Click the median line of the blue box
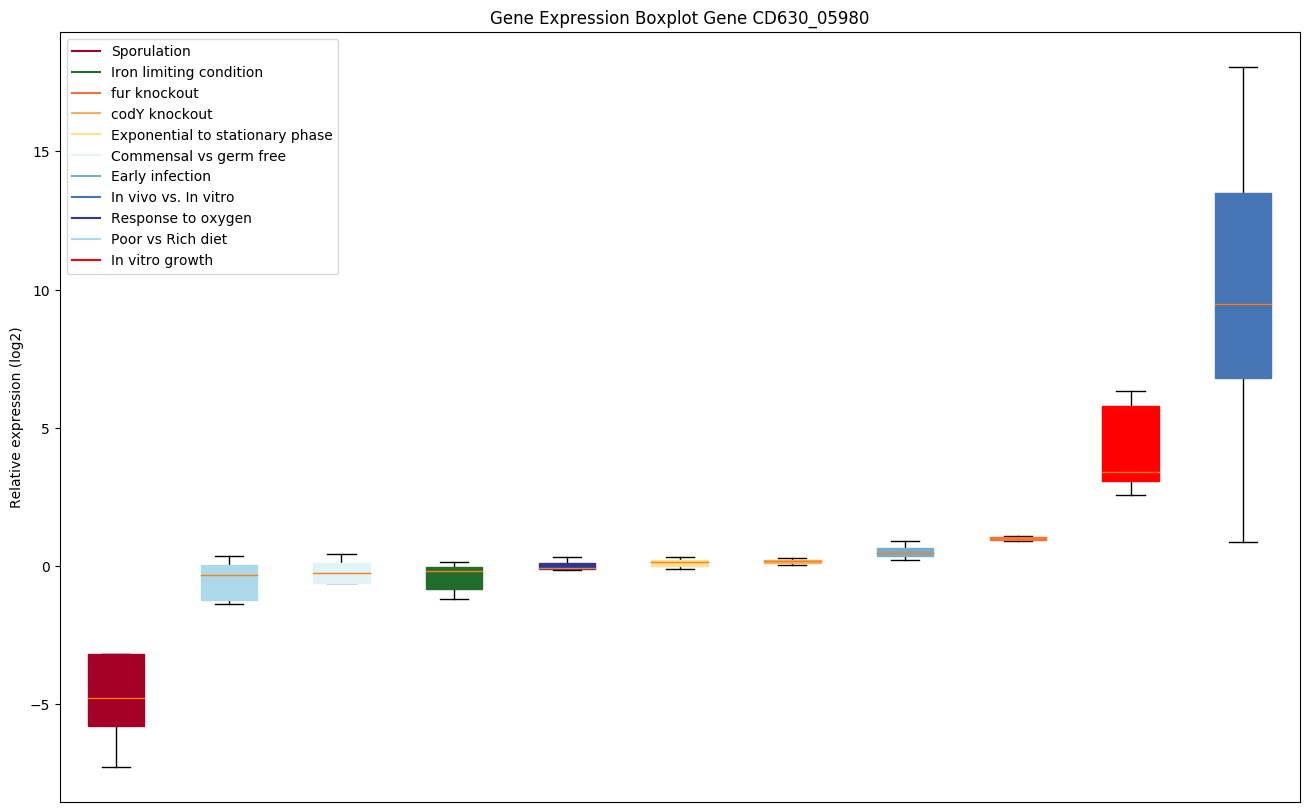The height and width of the screenshot is (812, 1309). tap(1243, 304)
